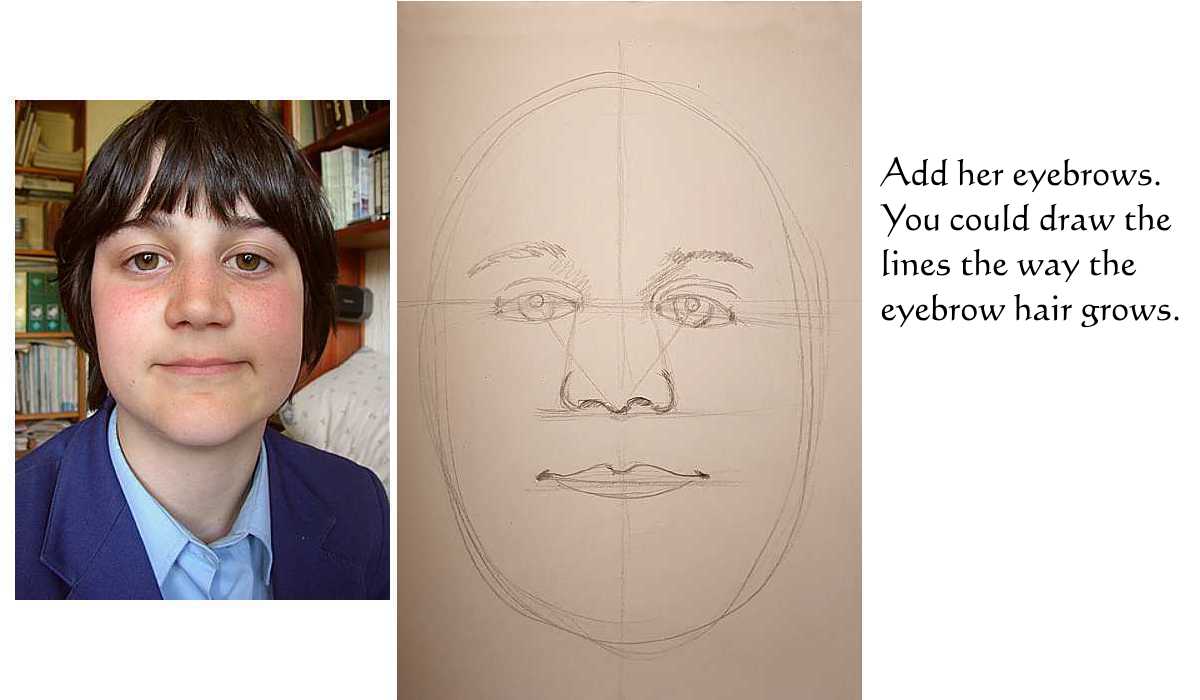Click the sketched right eye
This screenshot has width=1200, height=700.
(694, 307)
